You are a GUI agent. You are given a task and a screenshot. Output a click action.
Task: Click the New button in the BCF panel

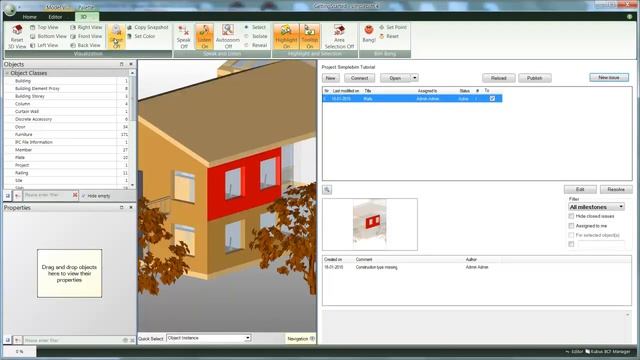(x=330, y=78)
